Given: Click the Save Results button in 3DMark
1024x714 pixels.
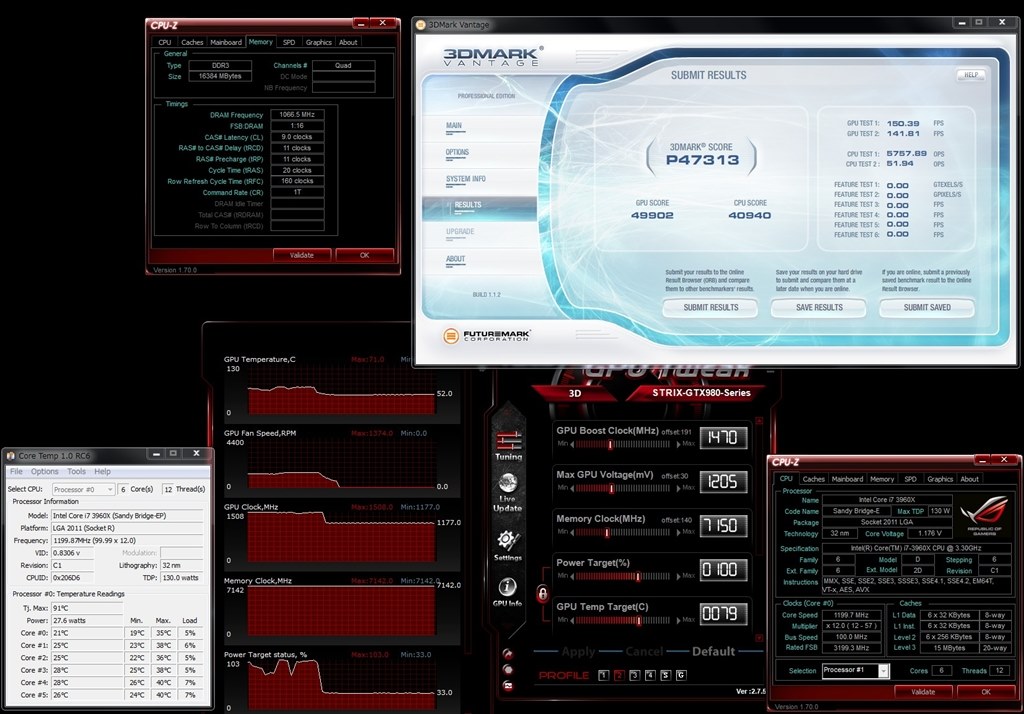Looking at the screenshot, I should coord(819,308).
